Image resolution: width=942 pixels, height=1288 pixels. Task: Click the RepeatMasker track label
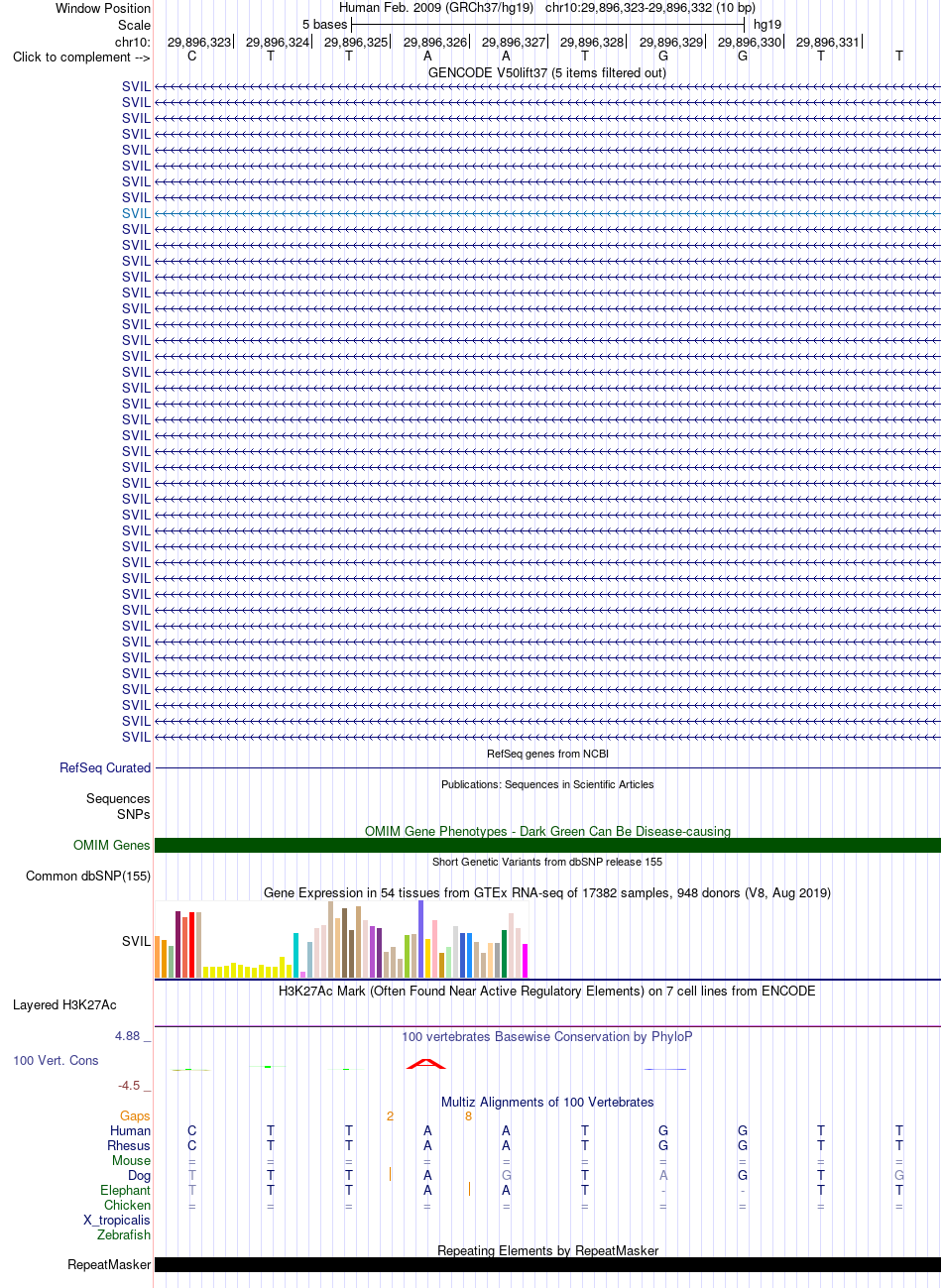(x=109, y=1264)
